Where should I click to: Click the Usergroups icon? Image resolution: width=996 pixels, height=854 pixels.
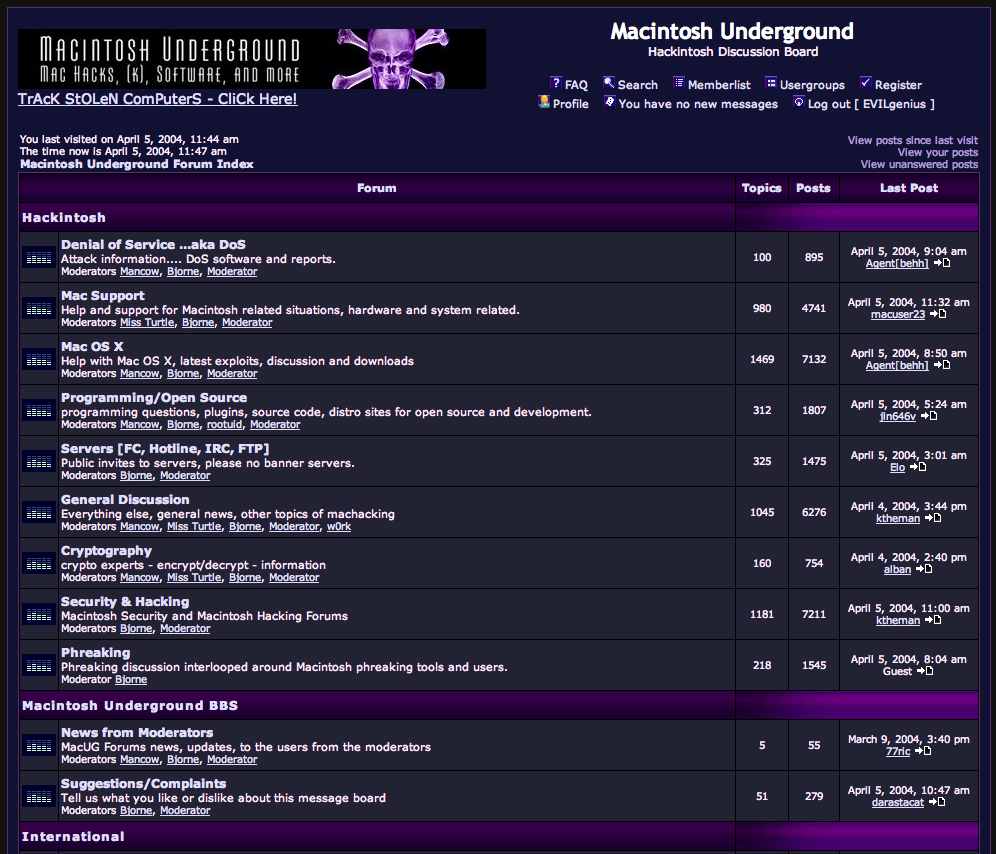click(771, 83)
